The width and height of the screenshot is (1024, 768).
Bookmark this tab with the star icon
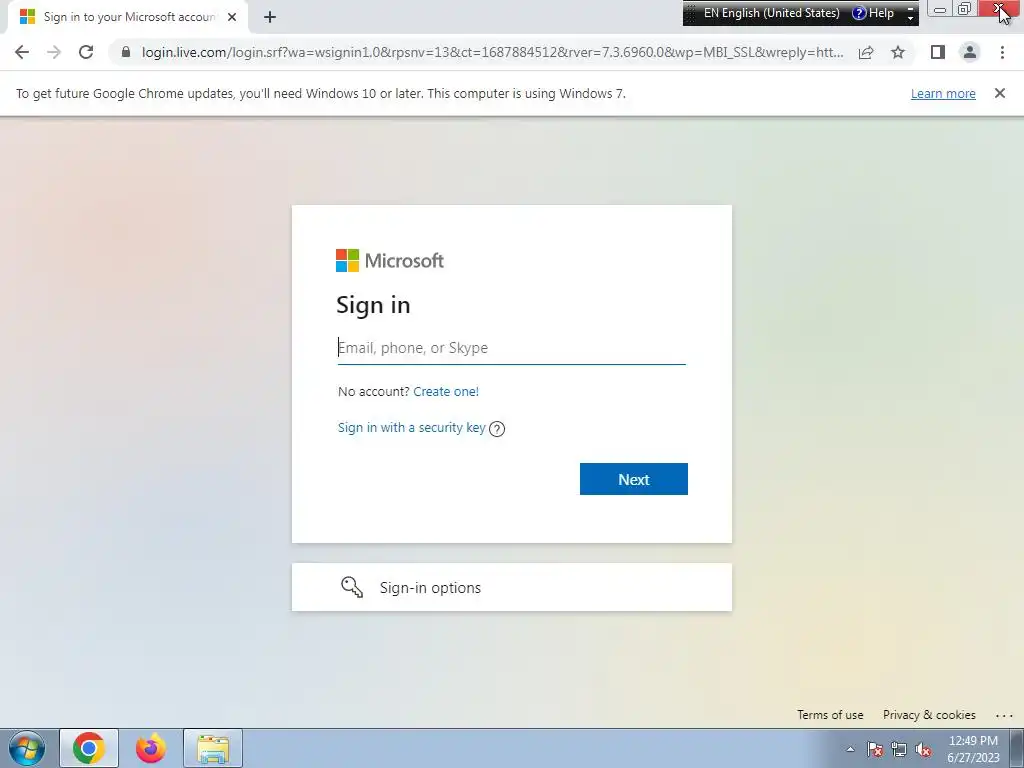point(898,52)
